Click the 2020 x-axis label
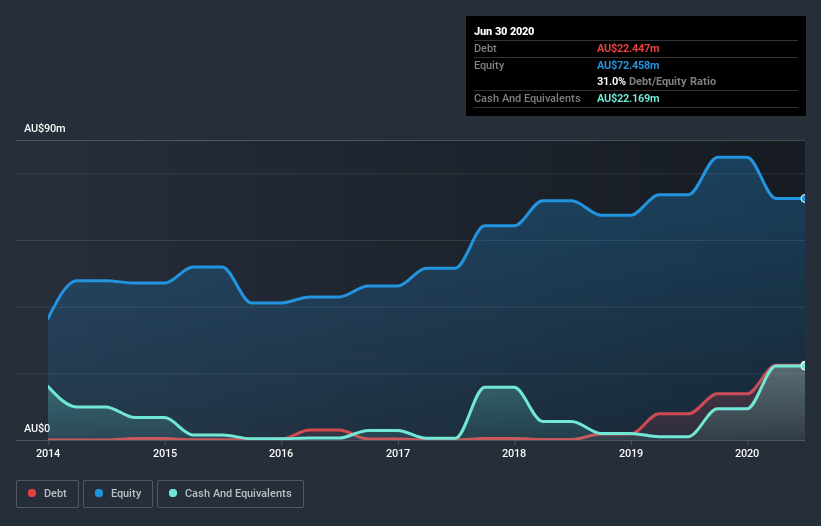821x526 pixels. click(x=747, y=453)
